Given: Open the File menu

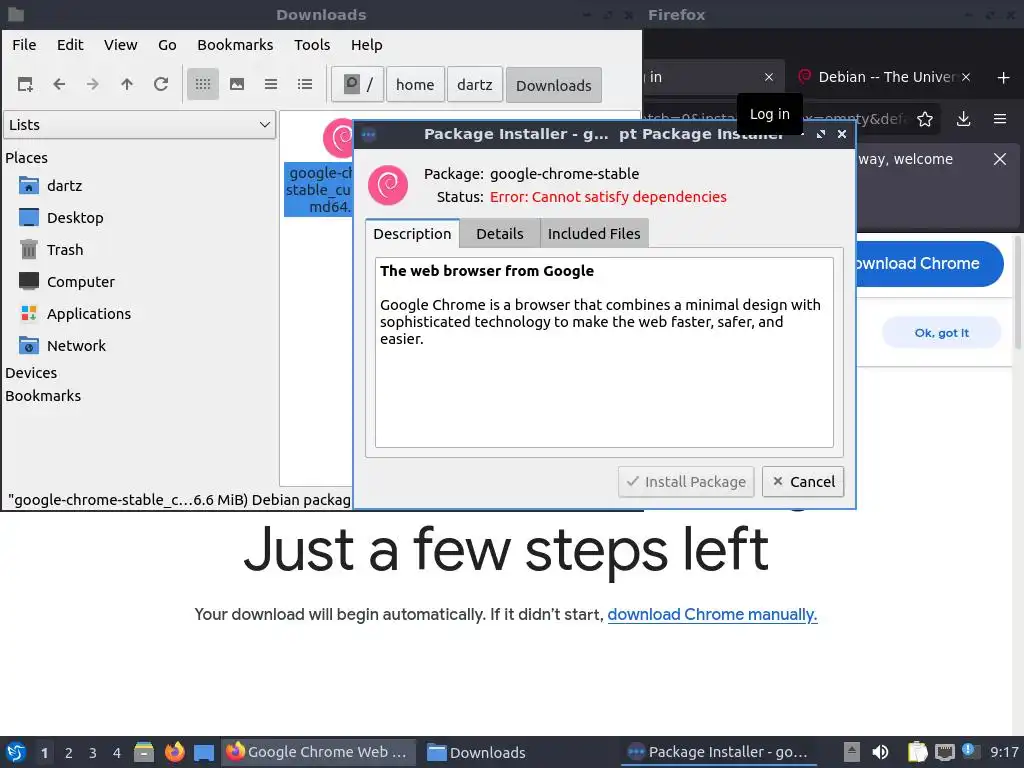Looking at the screenshot, I should click(24, 45).
